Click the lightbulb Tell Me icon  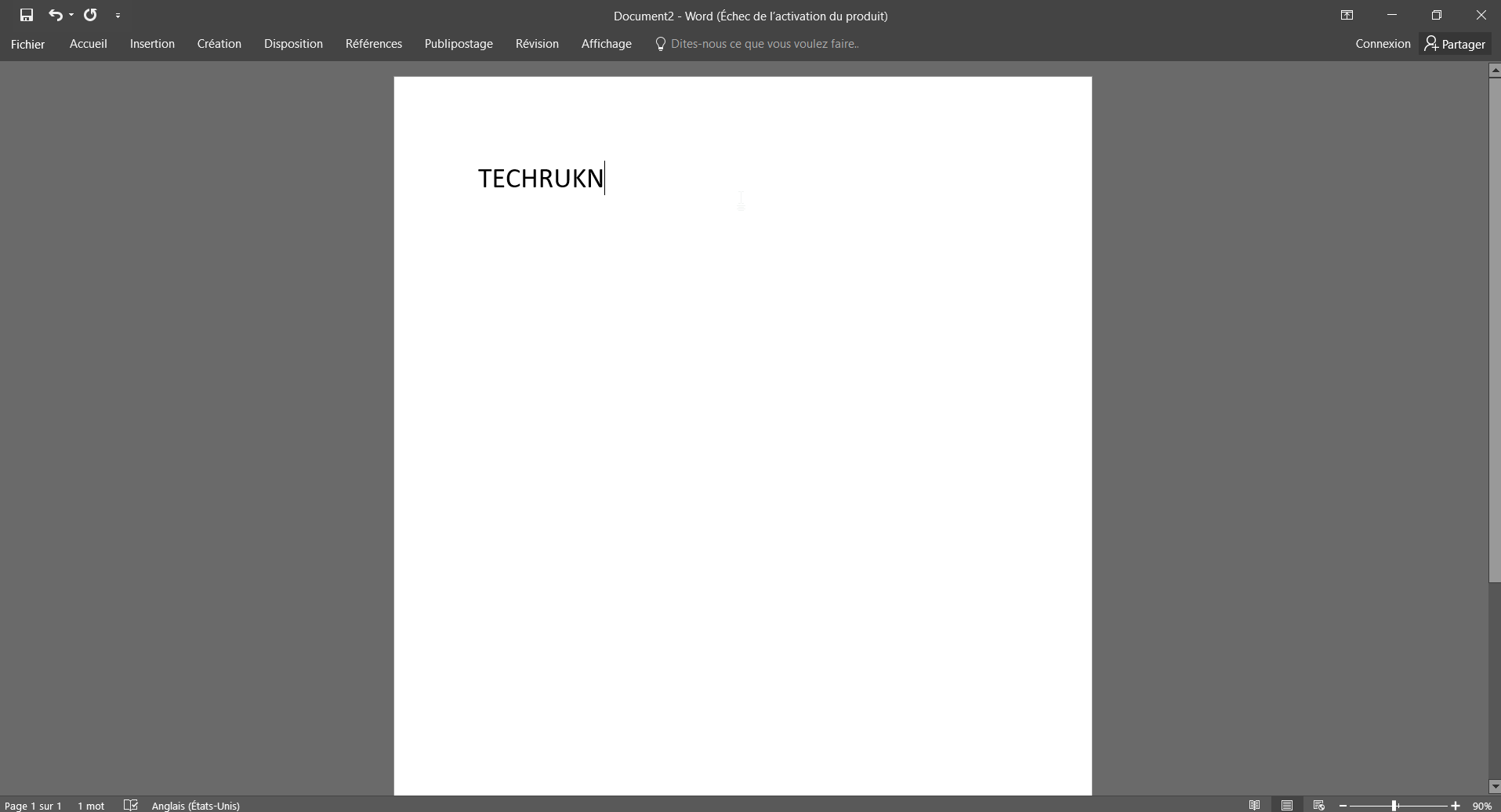point(660,44)
